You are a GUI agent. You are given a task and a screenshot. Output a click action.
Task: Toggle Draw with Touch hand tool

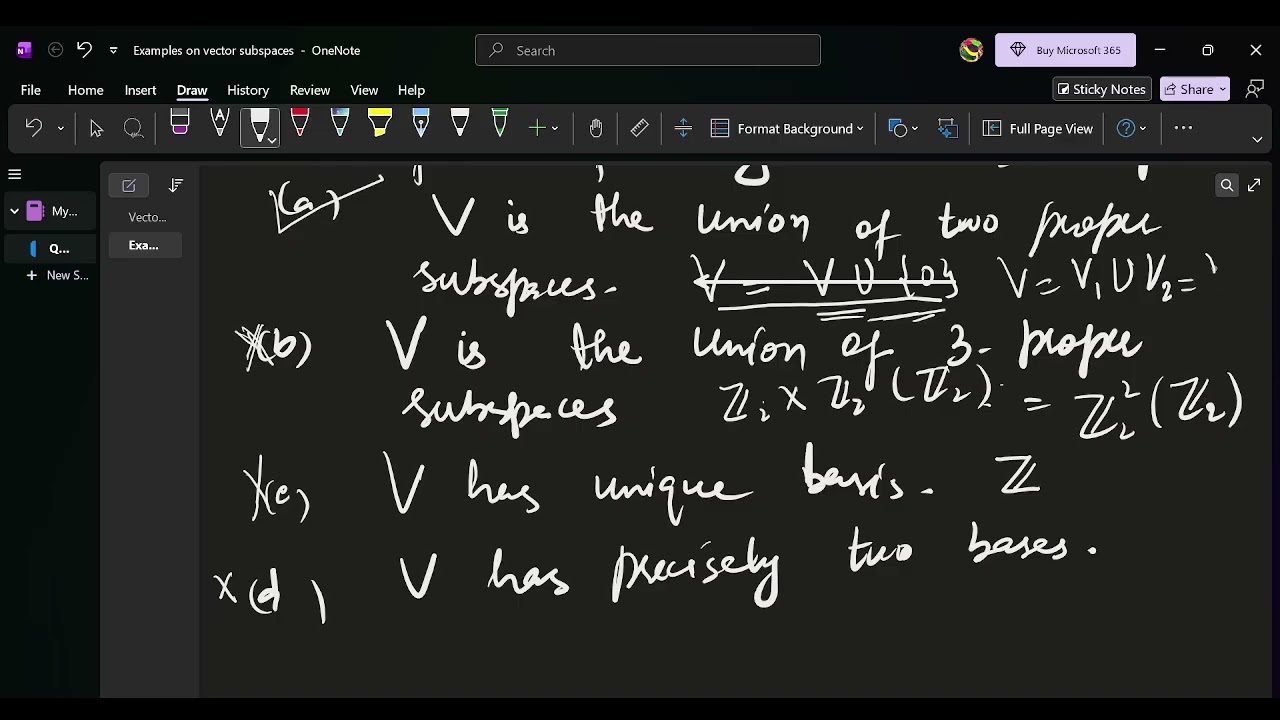pyautogui.click(x=596, y=128)
